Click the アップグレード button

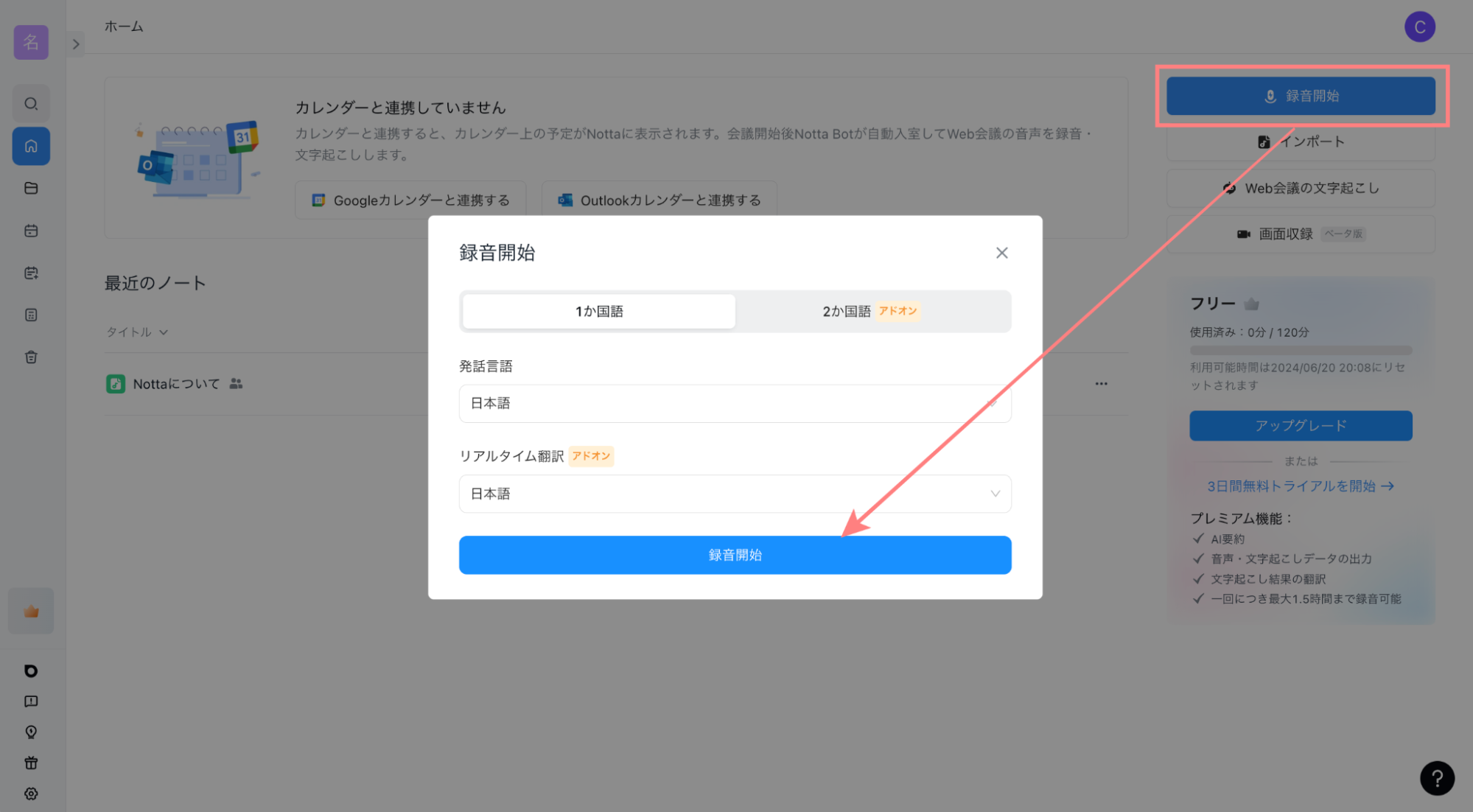(x=1300, y=426)
